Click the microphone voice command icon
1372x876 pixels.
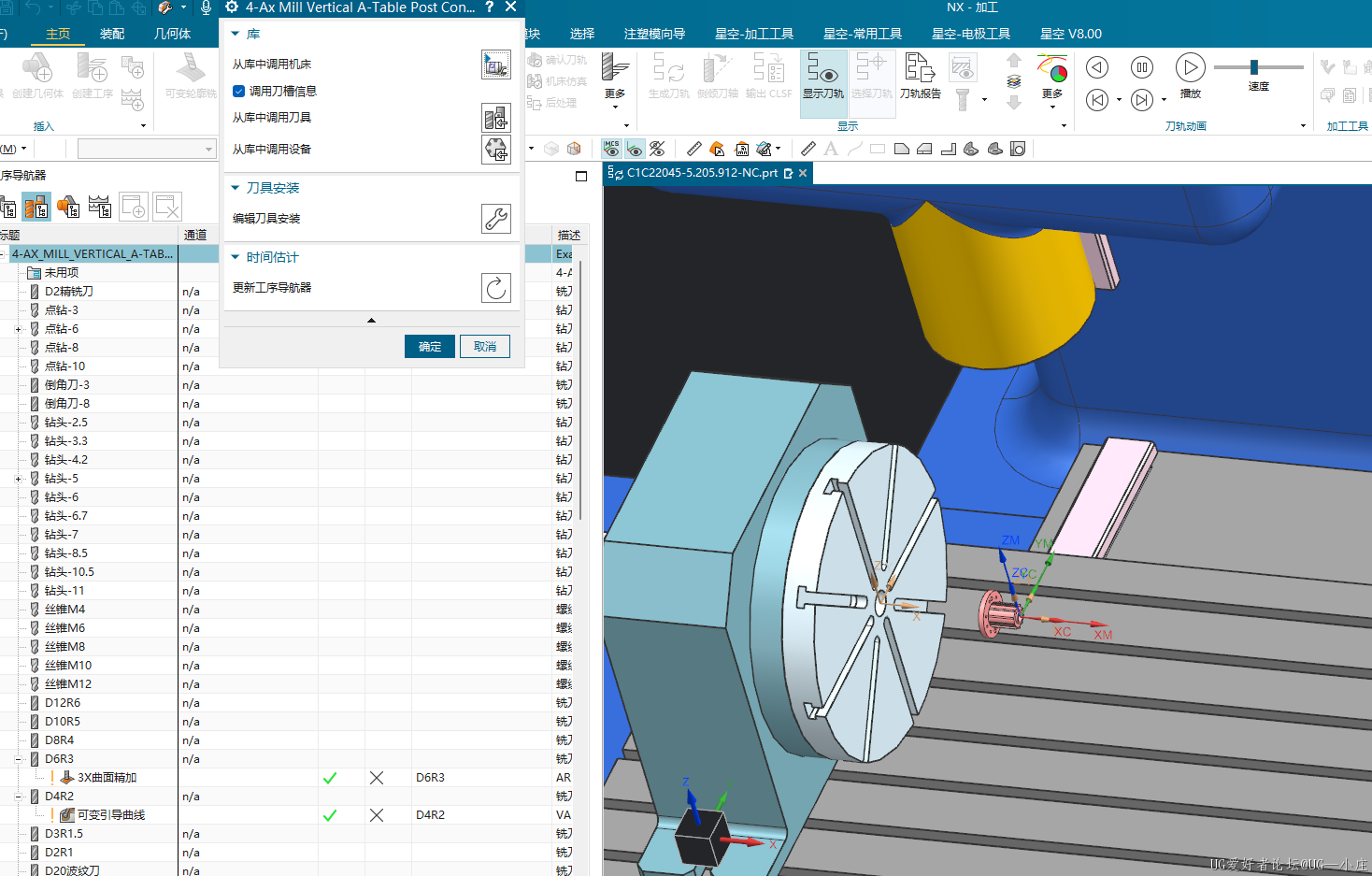[207, 7]
